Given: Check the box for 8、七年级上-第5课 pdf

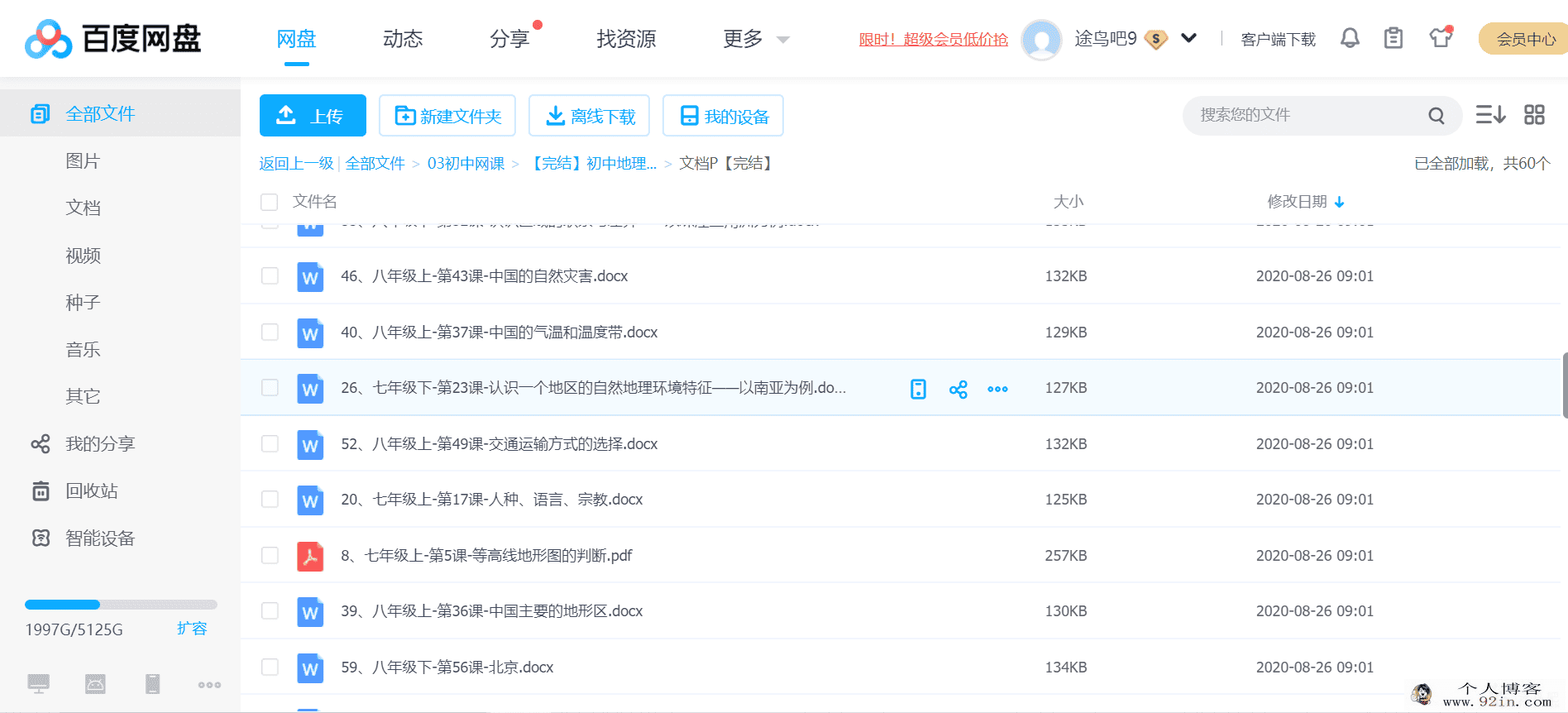Looking at the screenshot, I should tap(270, 555).
